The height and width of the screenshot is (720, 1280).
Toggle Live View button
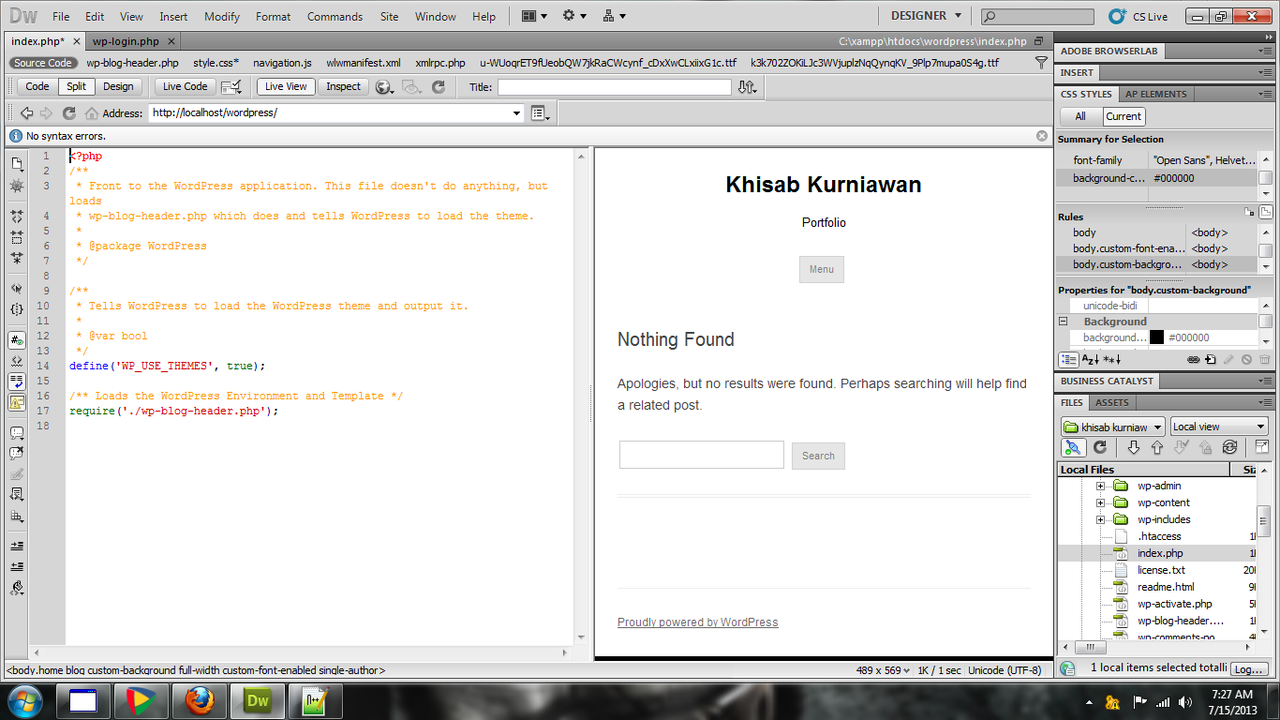[287, 87]
